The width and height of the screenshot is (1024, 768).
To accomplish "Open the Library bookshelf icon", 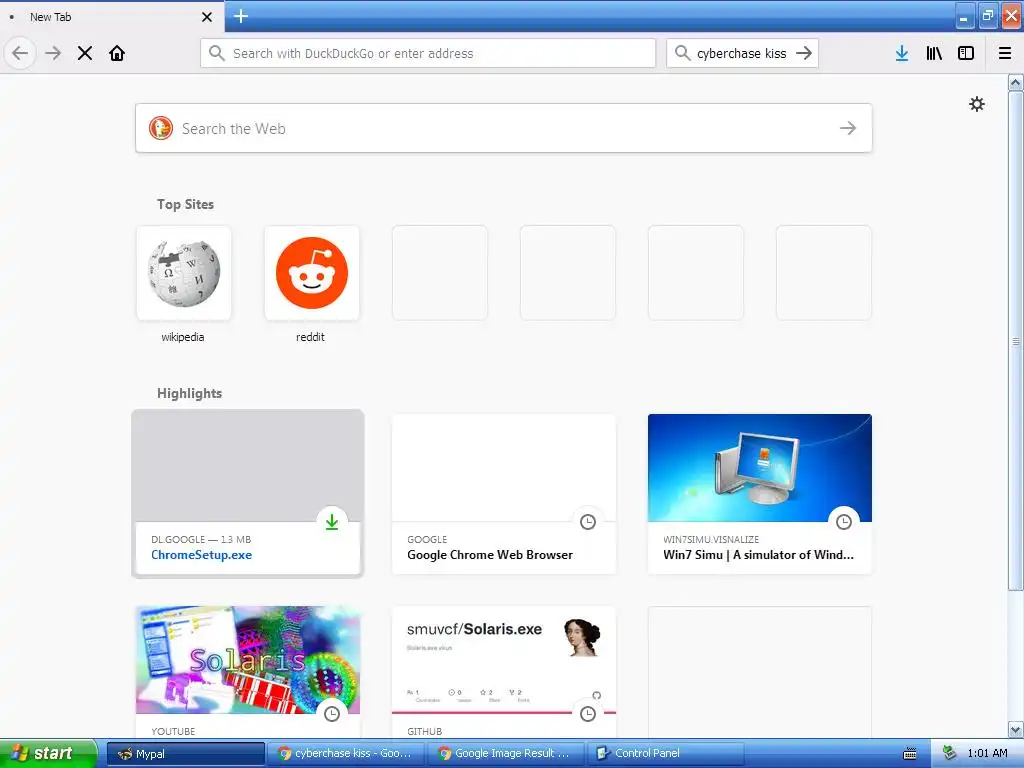I will coord(934,53).
